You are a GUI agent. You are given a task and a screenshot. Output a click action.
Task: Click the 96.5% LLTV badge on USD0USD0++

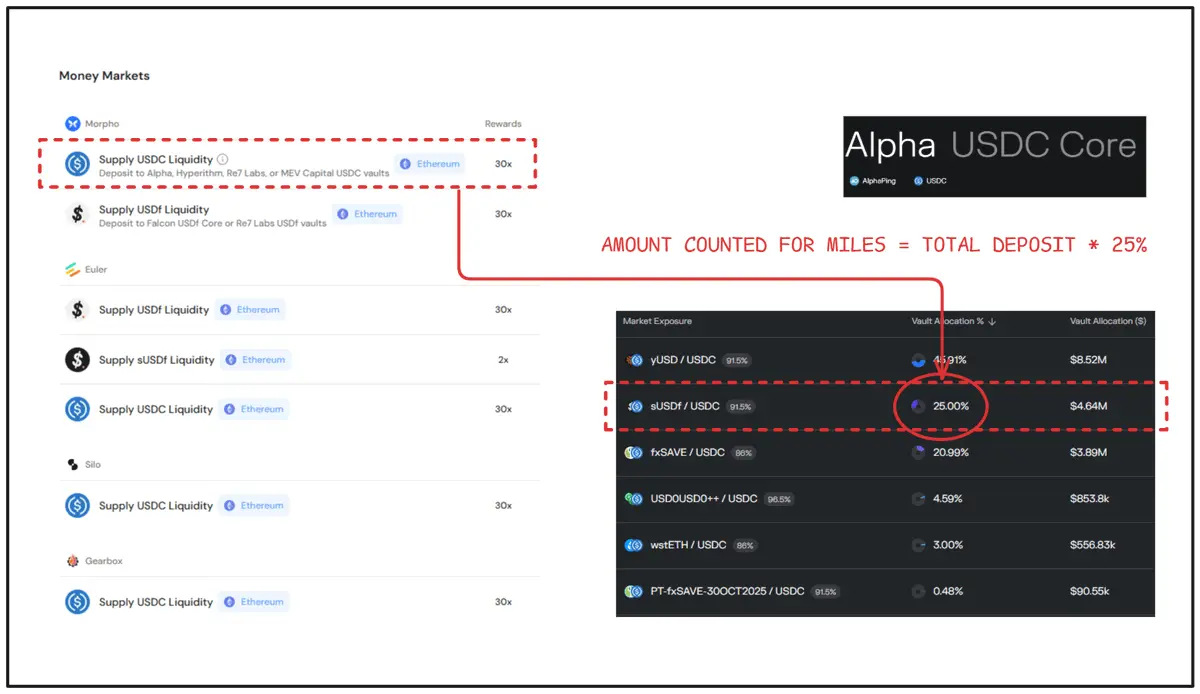[x=779, y=499]
